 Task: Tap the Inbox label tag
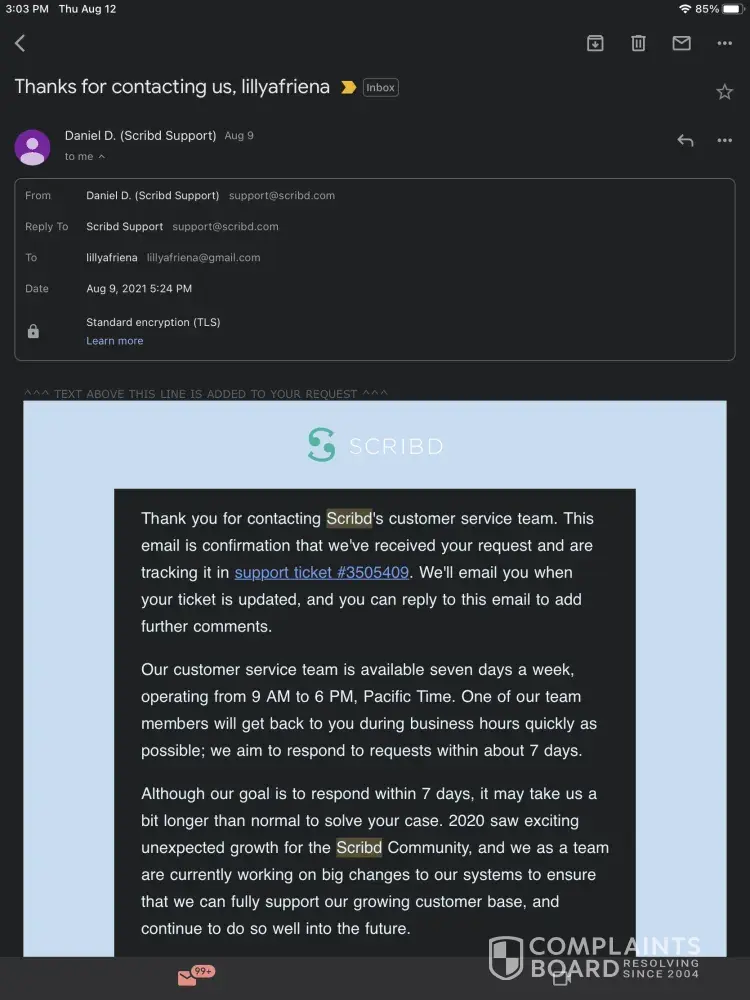tap(380, 88)
